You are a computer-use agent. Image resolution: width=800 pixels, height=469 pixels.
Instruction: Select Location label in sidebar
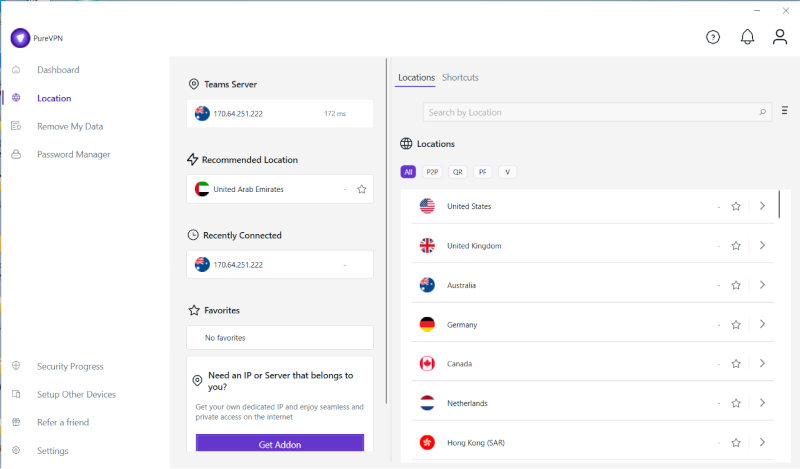coord(54,98)
